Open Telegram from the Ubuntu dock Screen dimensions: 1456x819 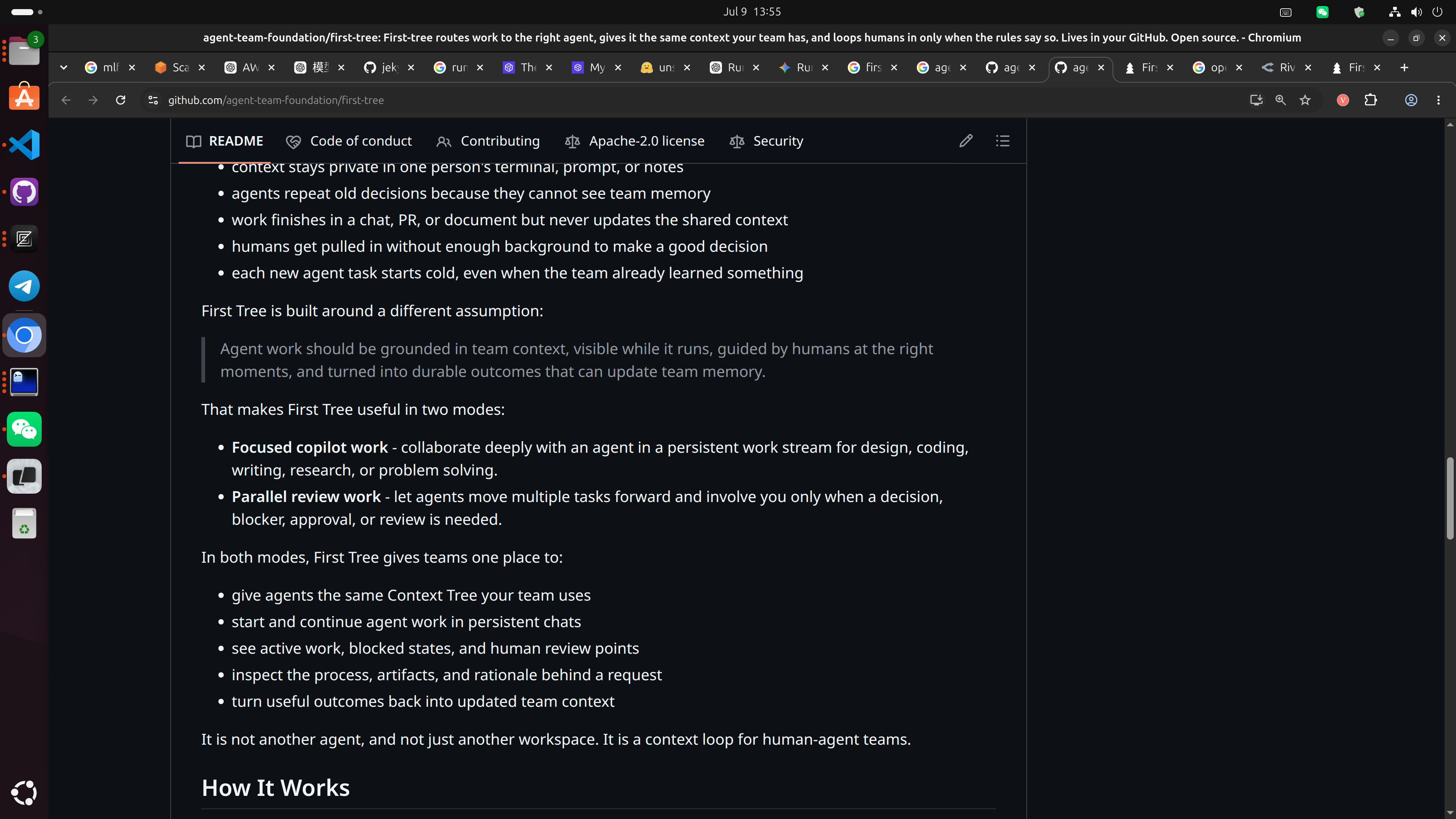24,286
